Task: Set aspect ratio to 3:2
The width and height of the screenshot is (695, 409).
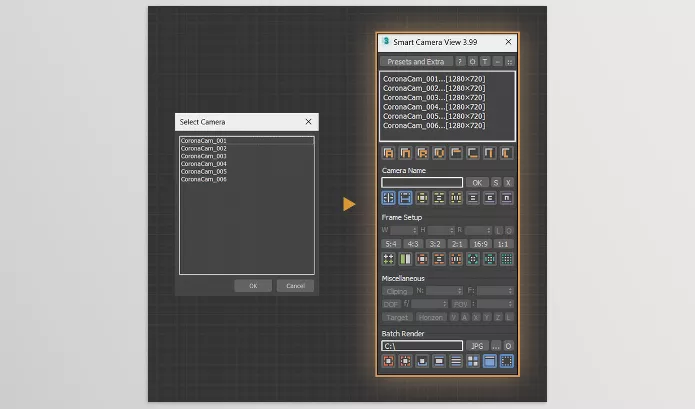Action: tap(435, 244)
